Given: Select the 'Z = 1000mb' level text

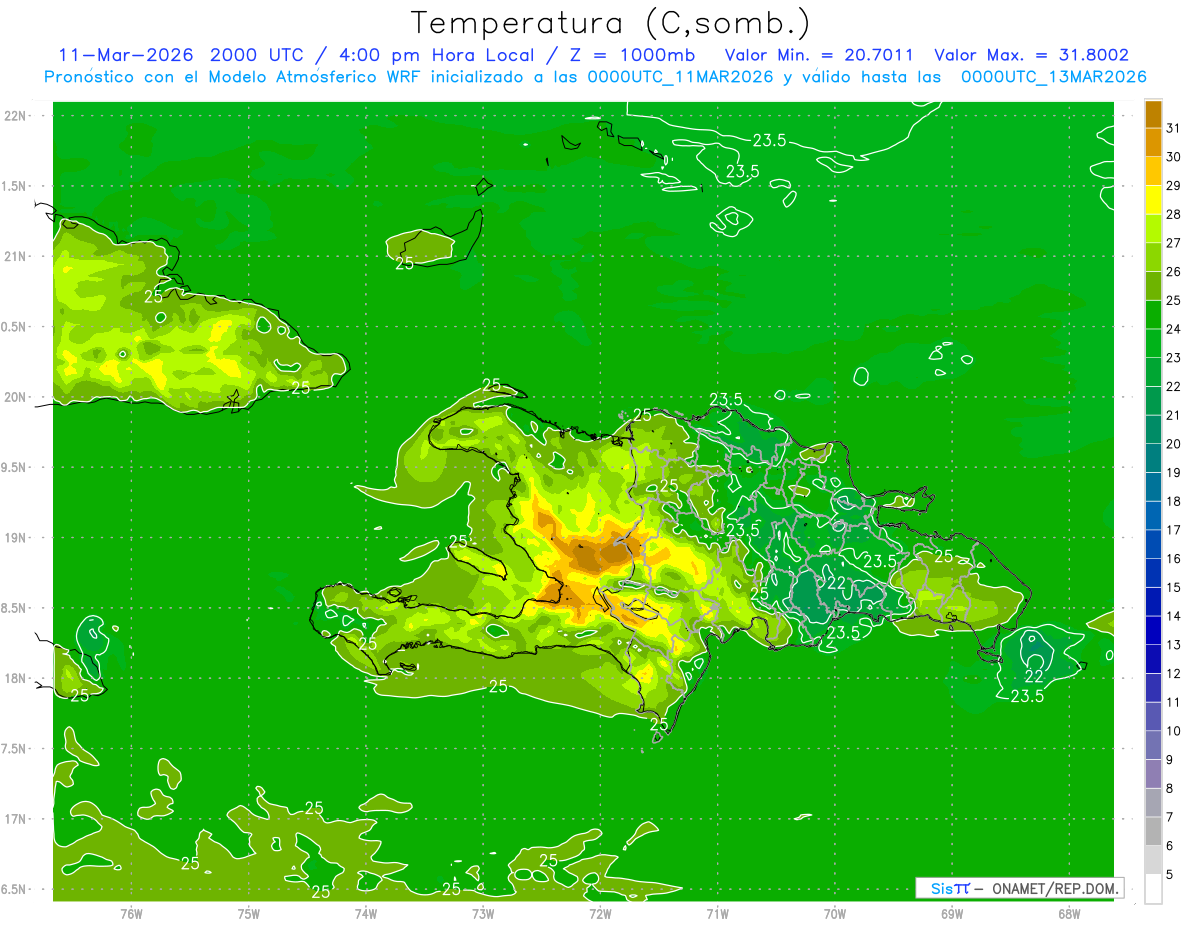Looking at the screenshot, I should (x=632, y=55).
